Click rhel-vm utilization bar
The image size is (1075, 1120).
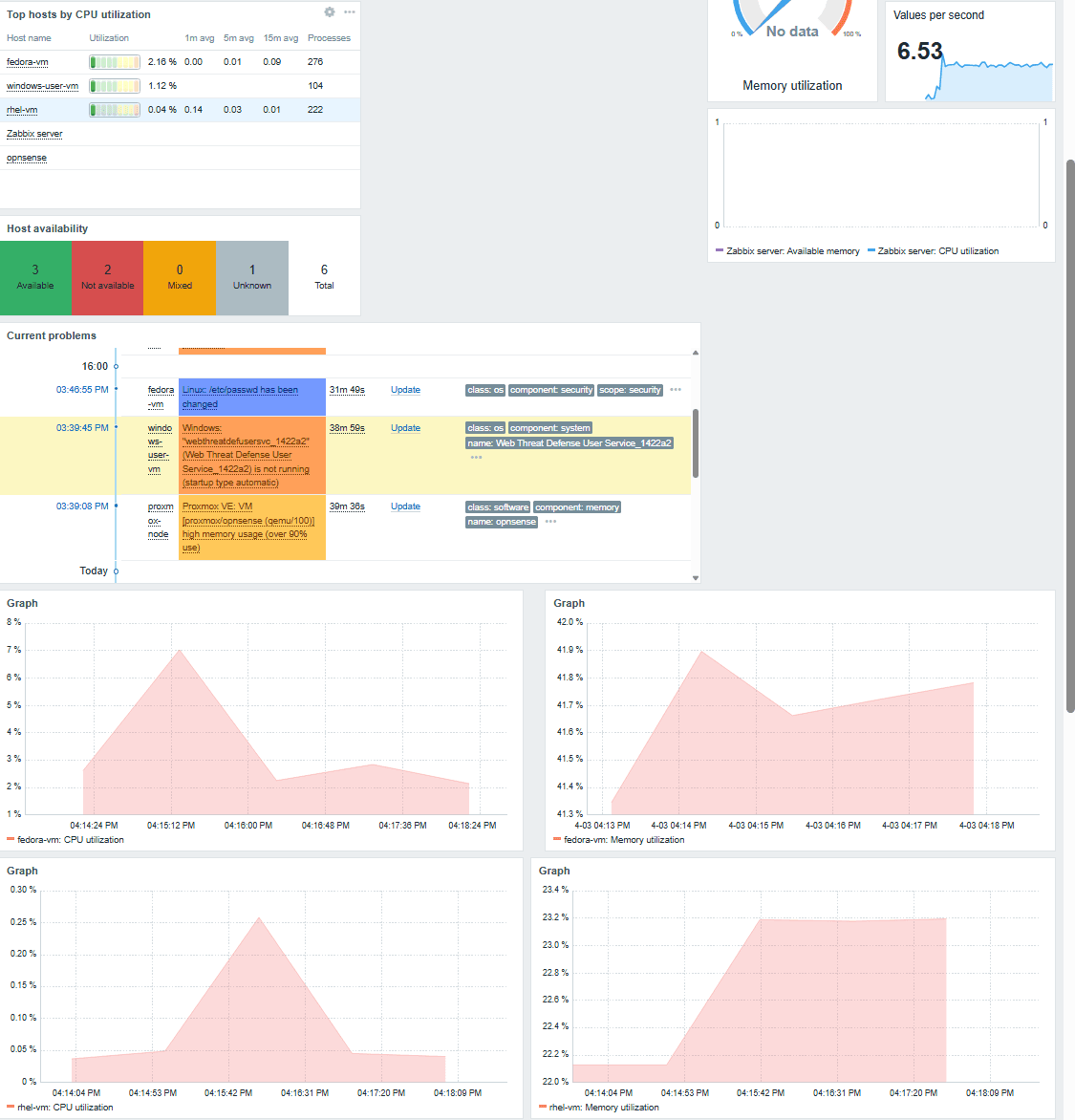(x=115, y=110)
